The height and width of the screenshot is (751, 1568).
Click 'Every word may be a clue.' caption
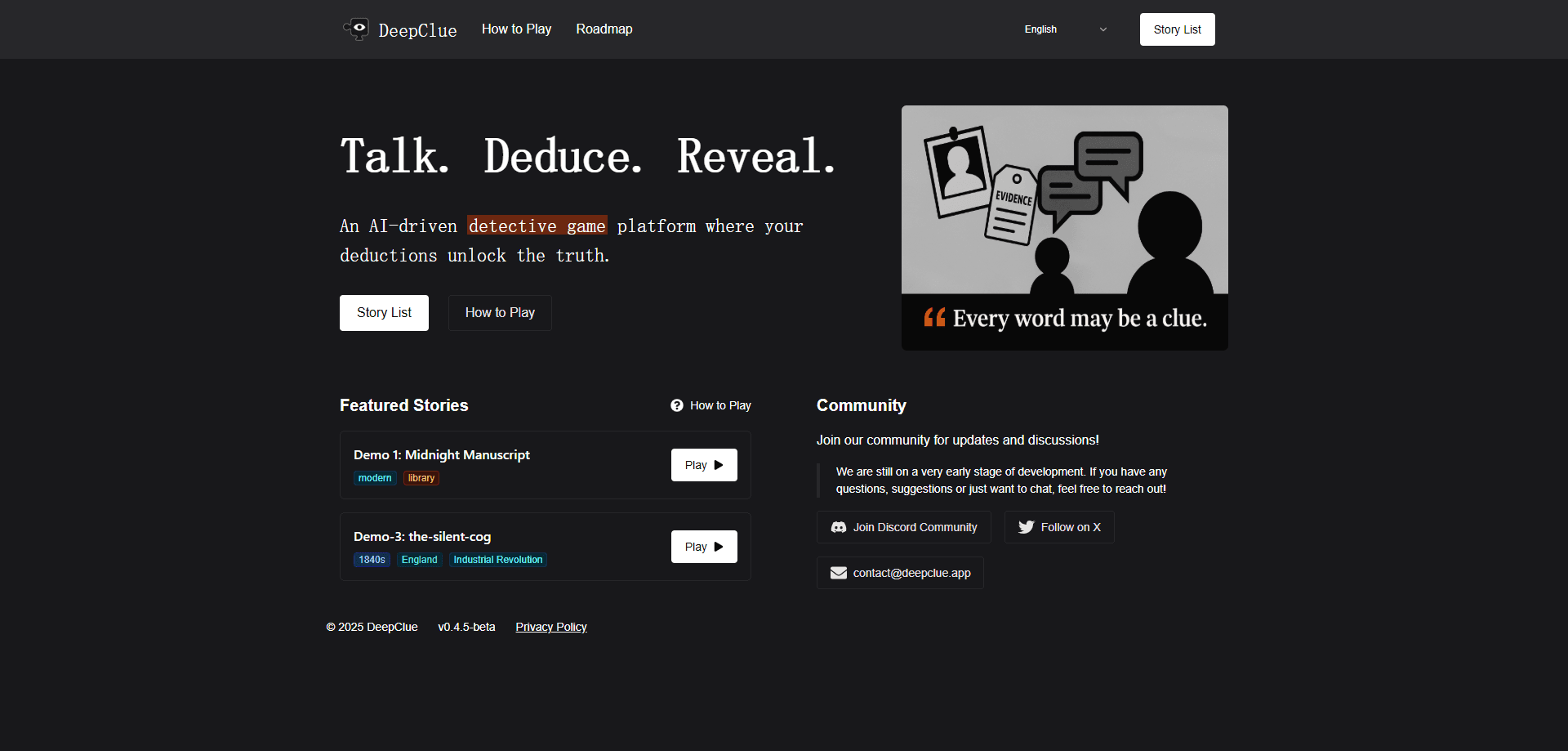point(1080,318)
